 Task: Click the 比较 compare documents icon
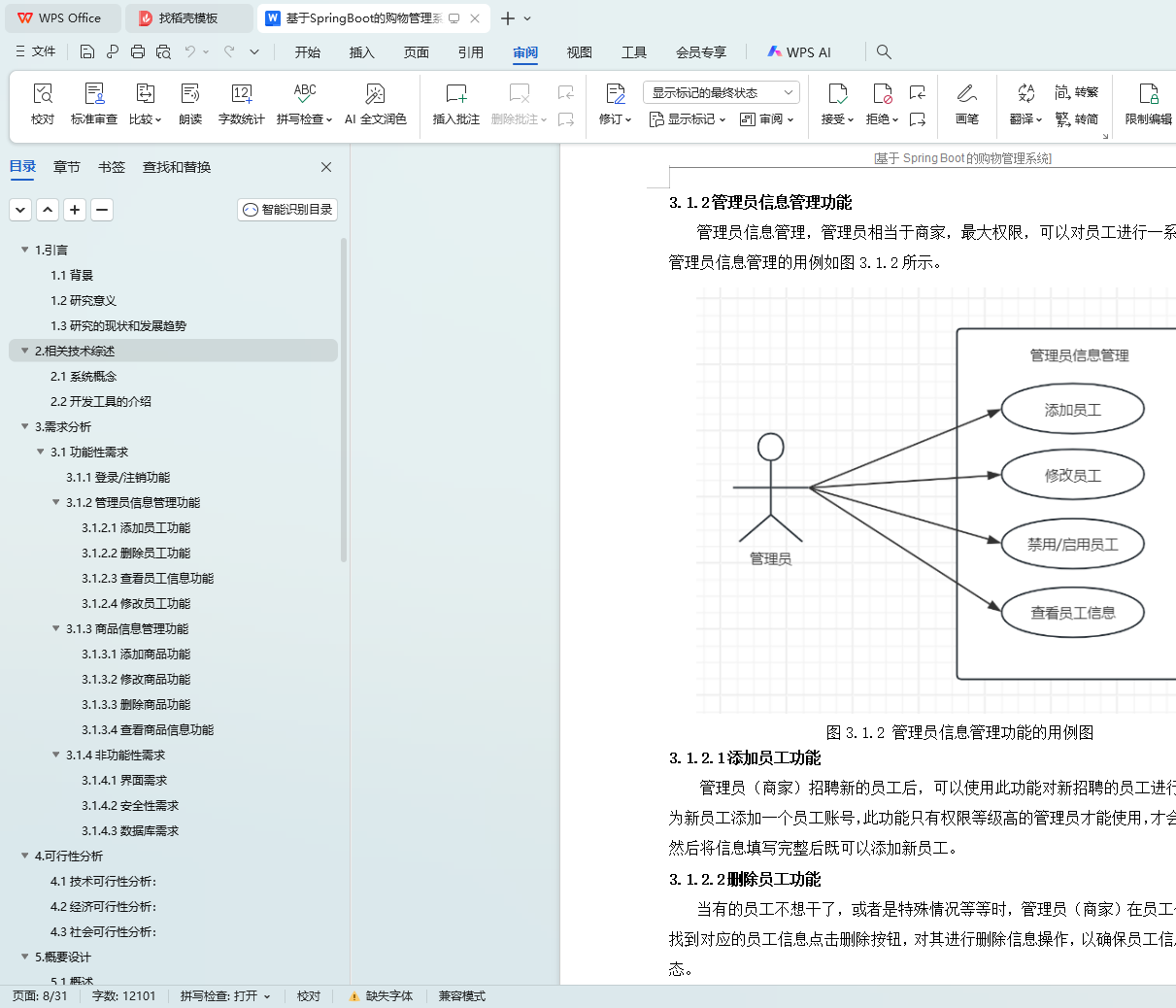[x=145, y=94]
